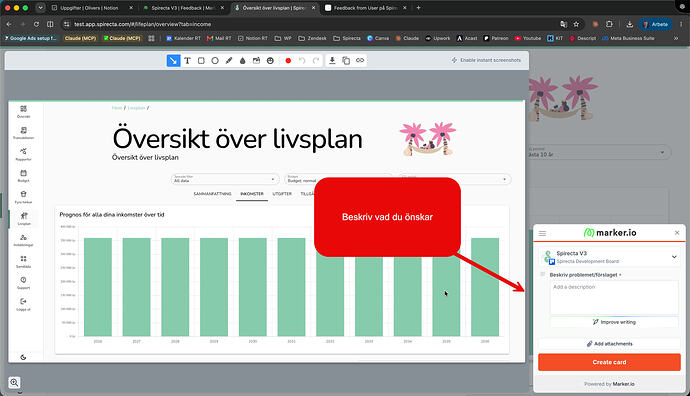Viewport: 690px width, 396px height.
Task: Click the Livsplan breadcrumb link
Action: point(136,108)
